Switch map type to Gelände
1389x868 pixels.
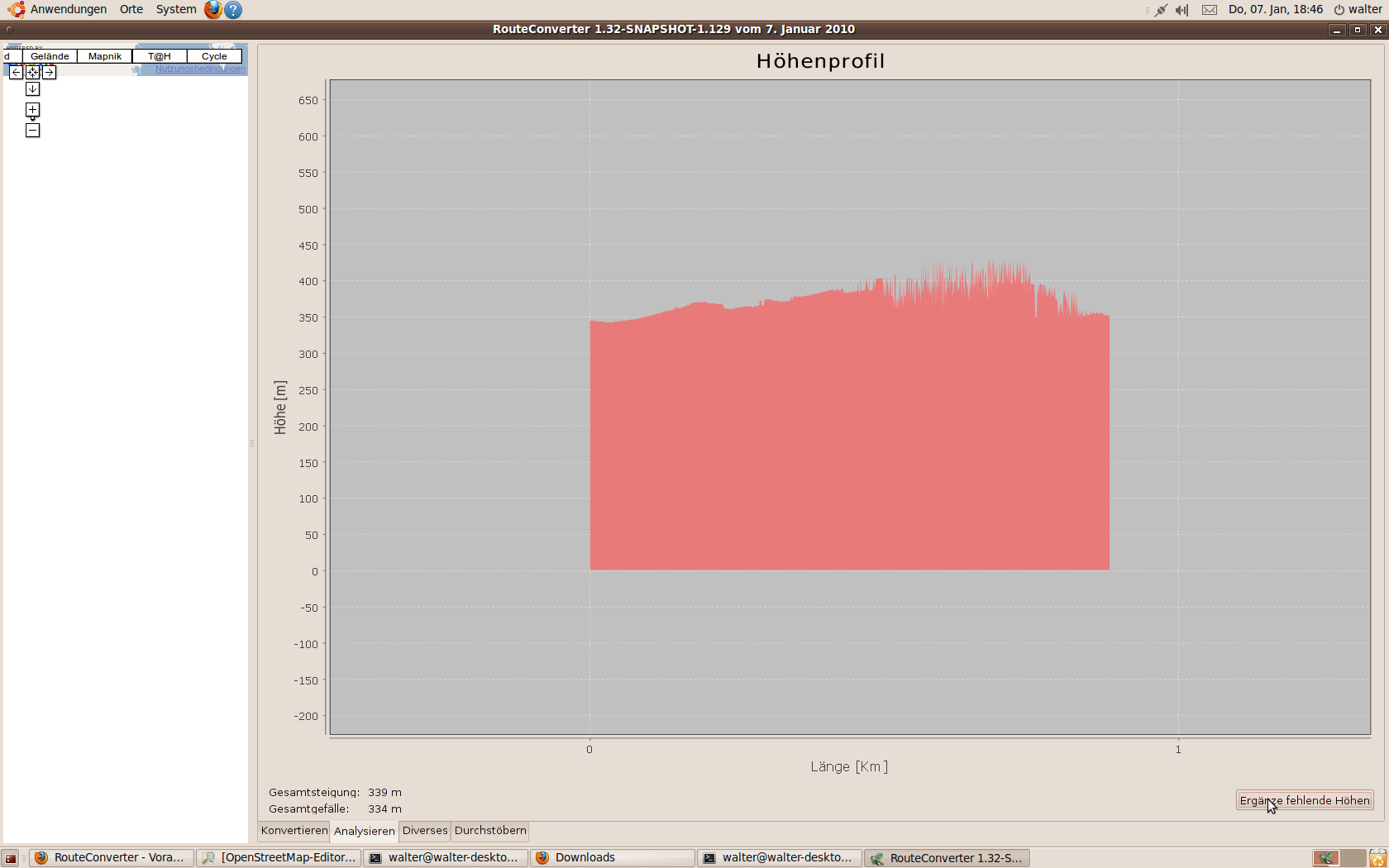pos(50,56)
